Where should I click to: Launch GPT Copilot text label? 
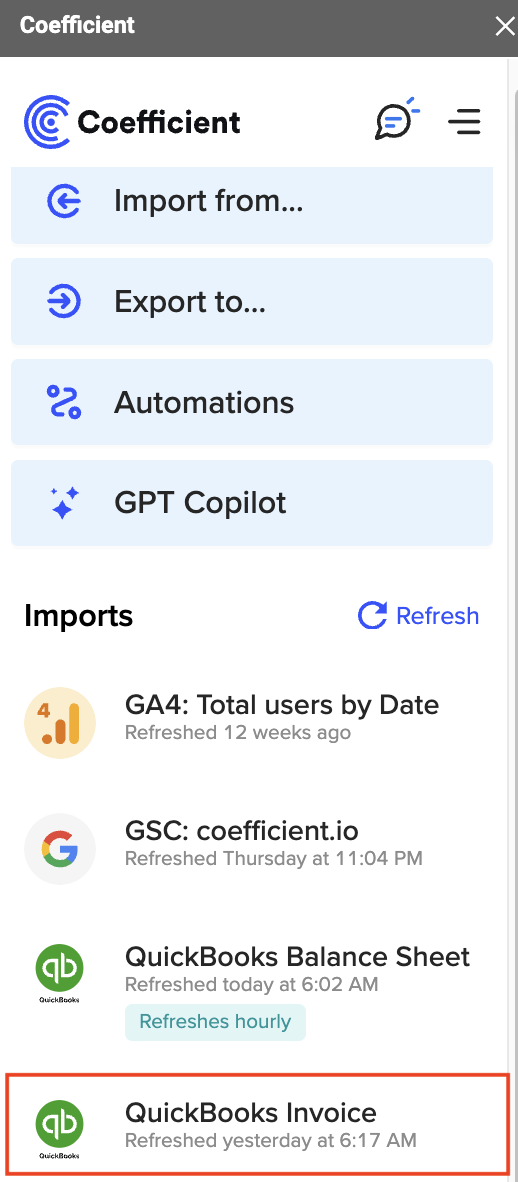click(200, 503)
